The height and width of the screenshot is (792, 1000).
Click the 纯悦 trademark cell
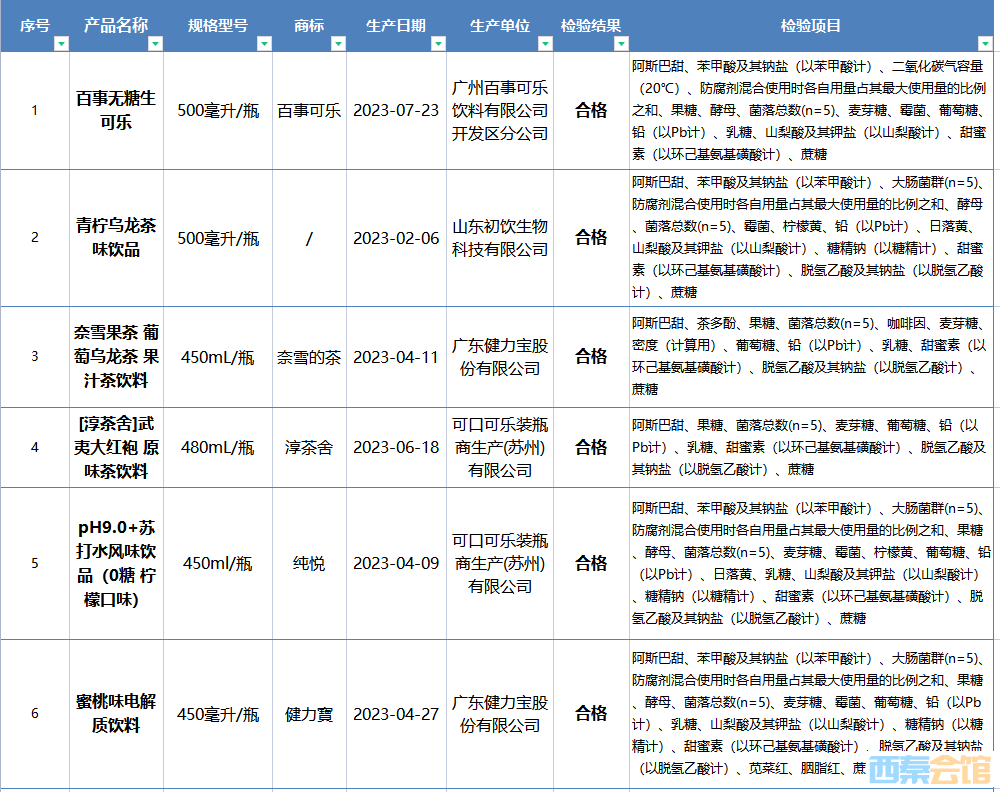(309, 563)
